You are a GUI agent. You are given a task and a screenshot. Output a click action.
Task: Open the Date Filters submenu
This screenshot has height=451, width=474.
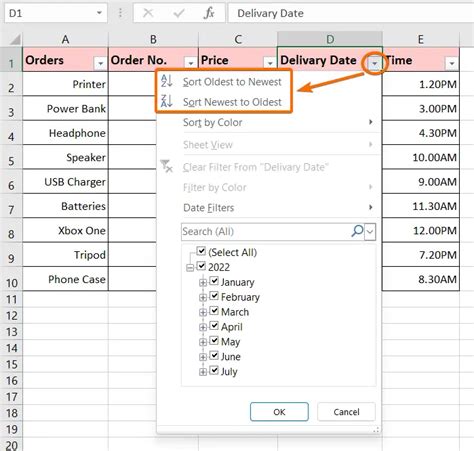pyautogui.click(x=268, y=208)
